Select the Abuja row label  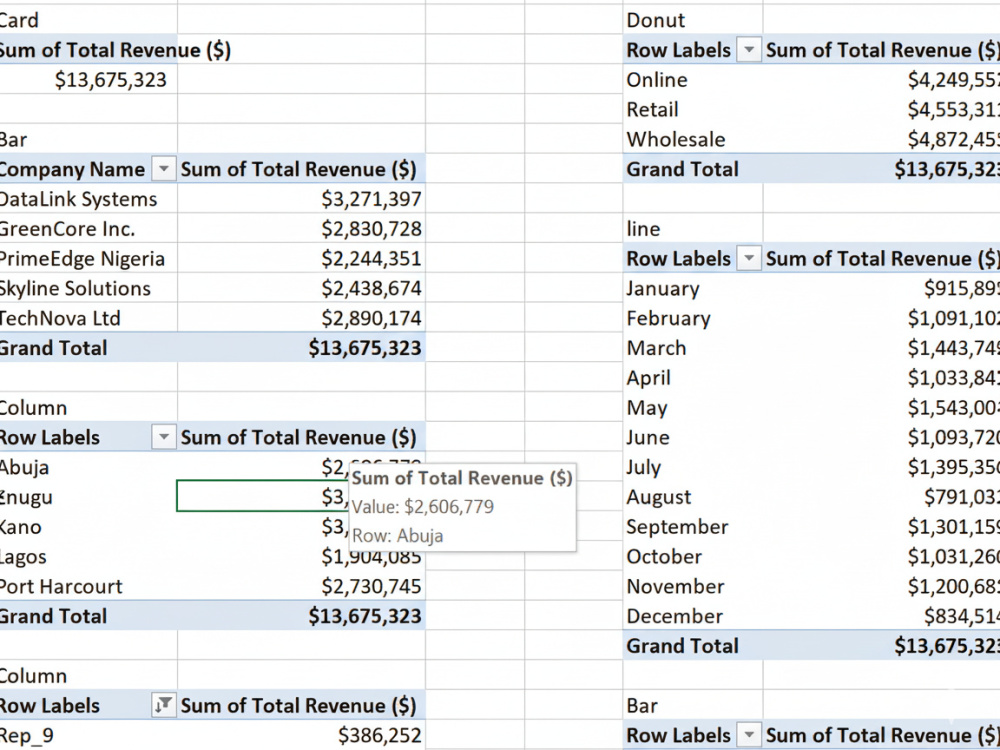coord(88,467)
